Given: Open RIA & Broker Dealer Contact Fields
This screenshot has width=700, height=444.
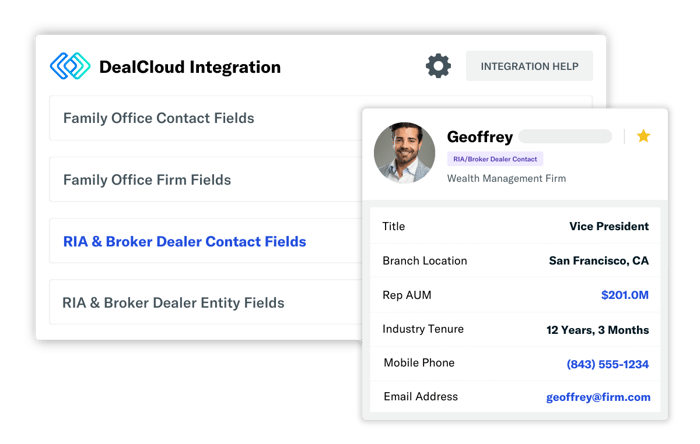Looking at the screenshot, I should pos(206,241).
